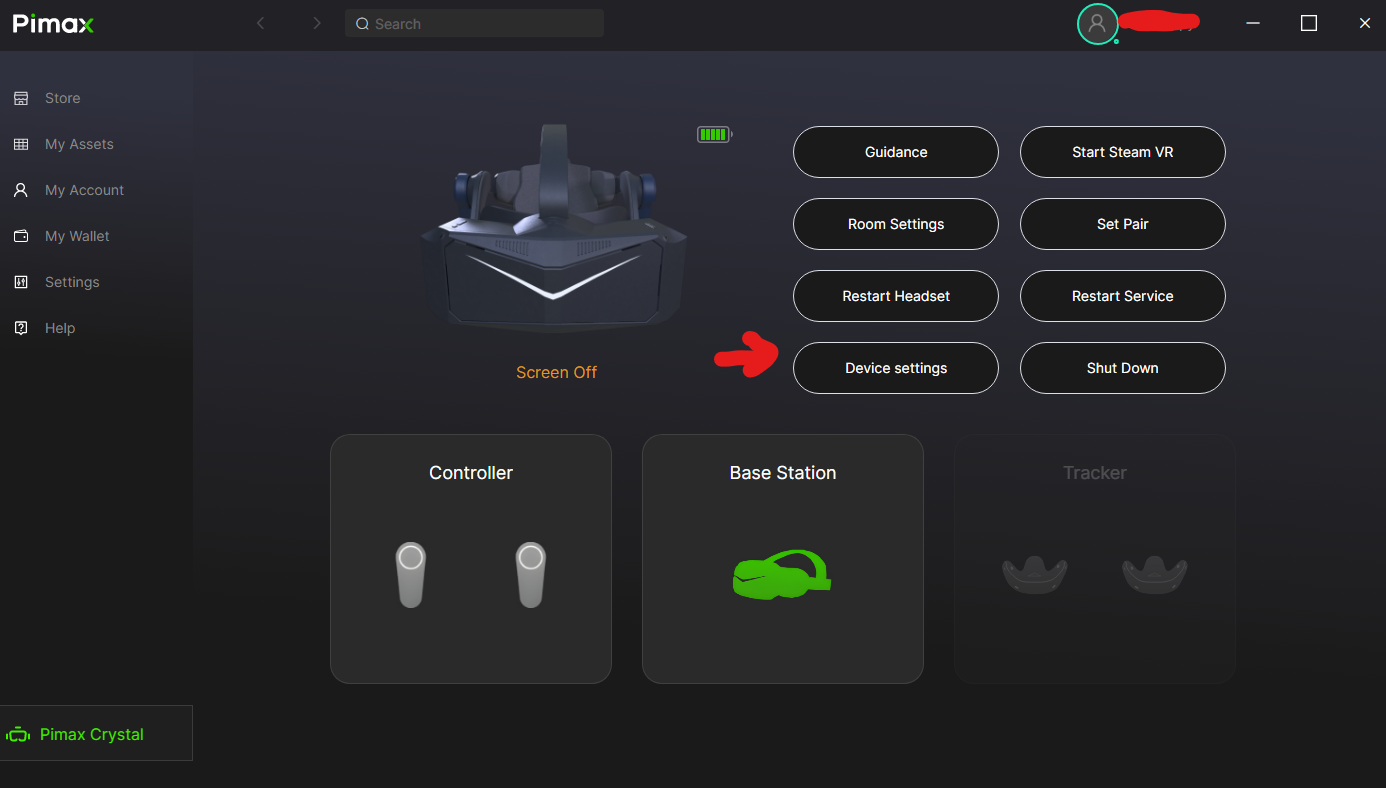Open Room Settings
Image resolution: width=1386 pixels, height=788 pixels.
coord(896,224)
